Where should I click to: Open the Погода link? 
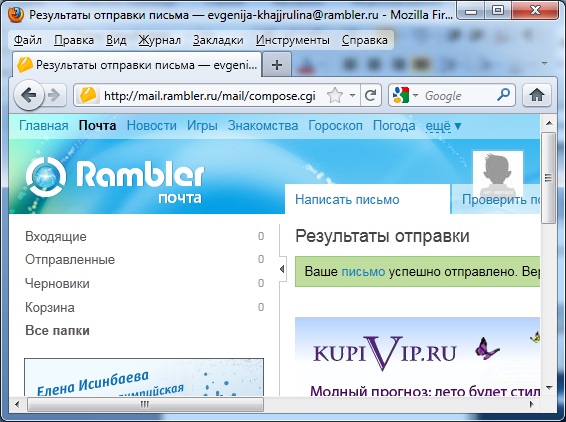[x=394, y=126]
